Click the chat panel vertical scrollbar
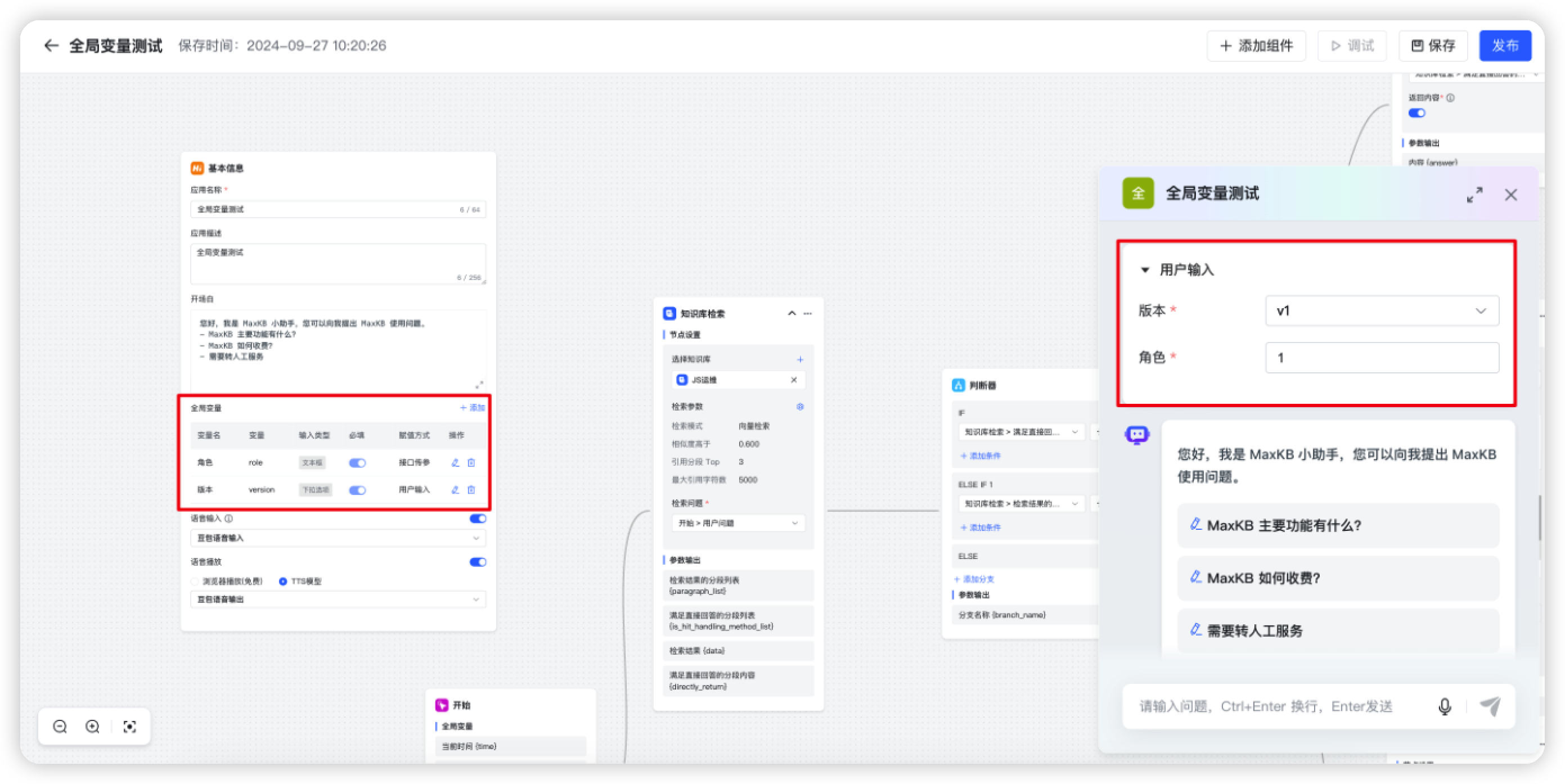The height and width of the screenshot is (784, 1565). click(x=1540, y=518)
